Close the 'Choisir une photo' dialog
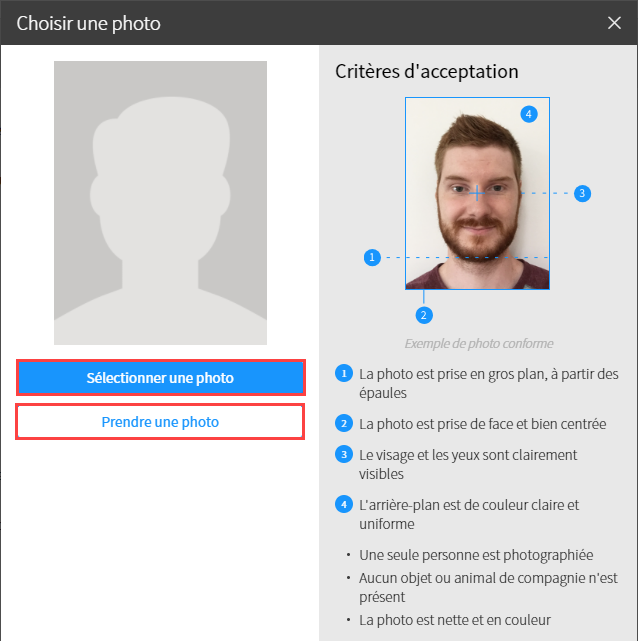 tap(615, 23)
